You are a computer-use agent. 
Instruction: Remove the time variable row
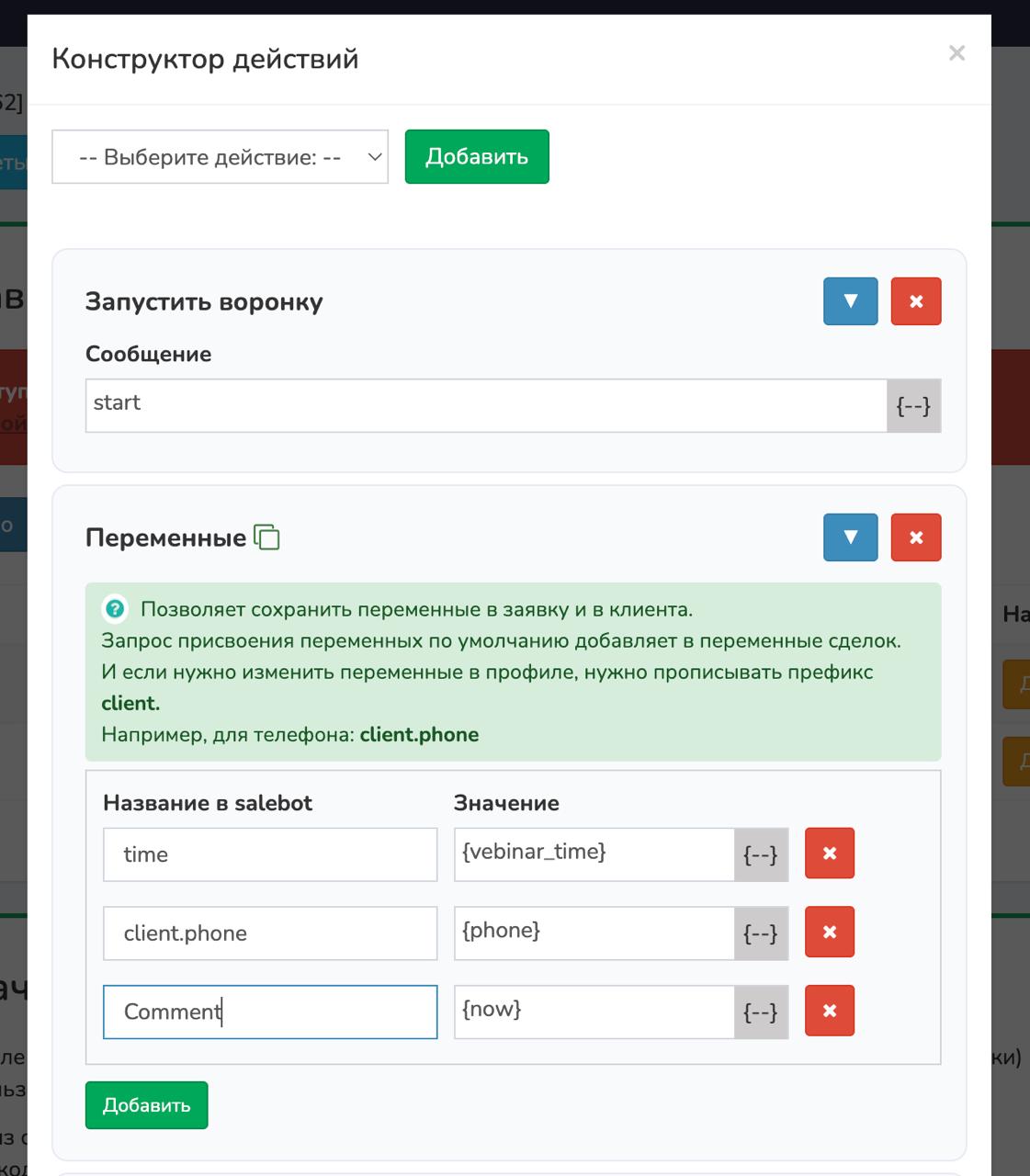point(829,854)
